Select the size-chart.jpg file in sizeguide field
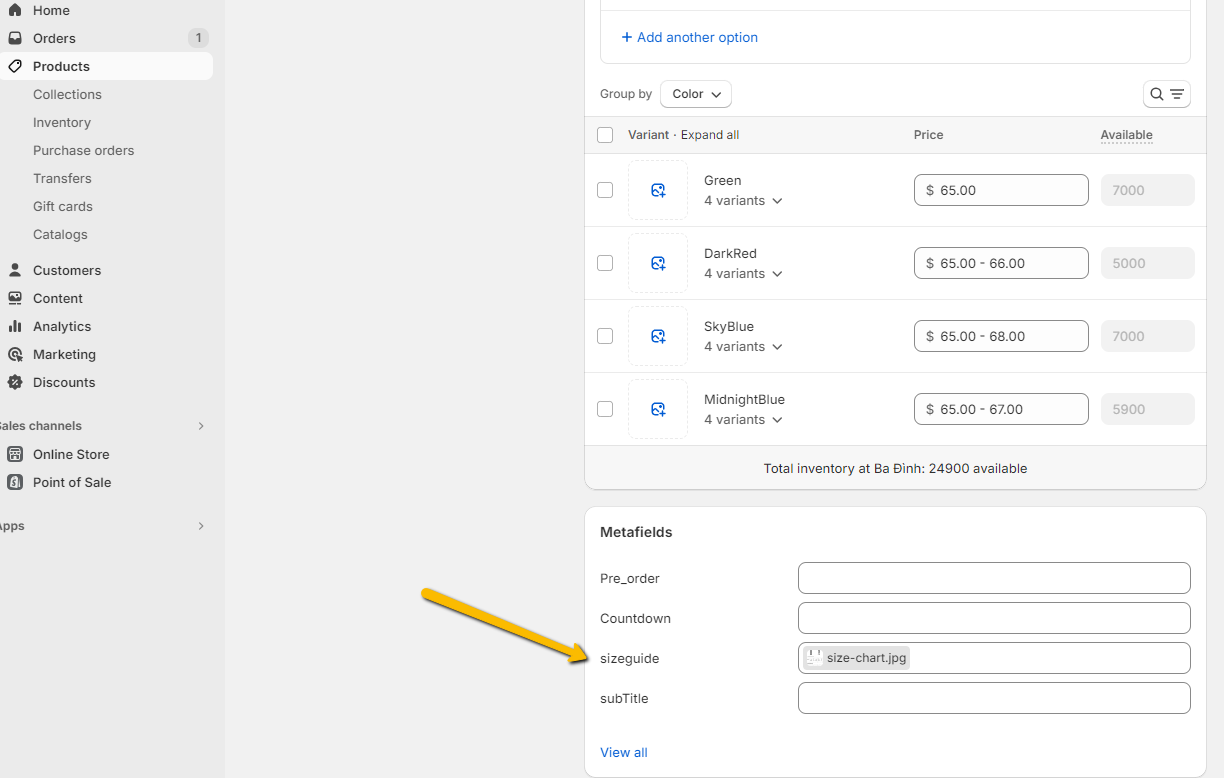This screenshot has height=778, width=1224. (x=857, y=658)
